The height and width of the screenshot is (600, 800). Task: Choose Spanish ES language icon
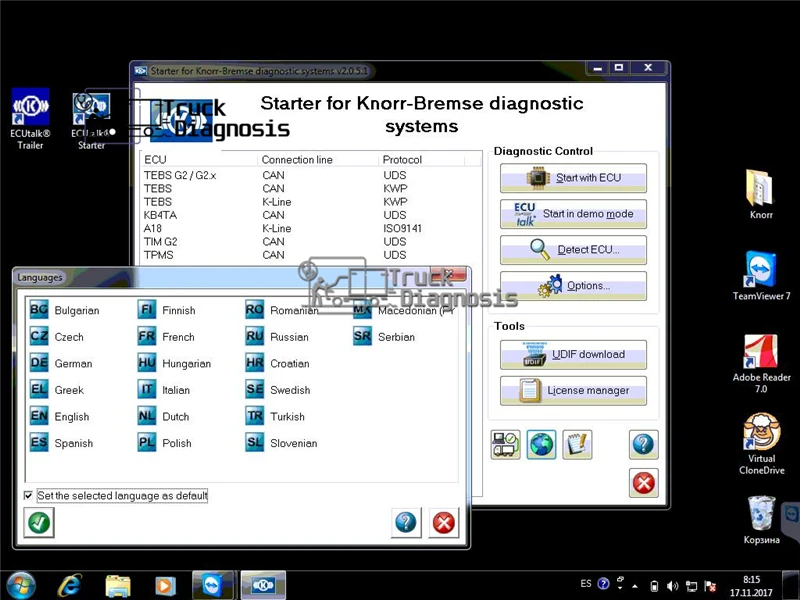pyautogui.click(x=39, y=442)
